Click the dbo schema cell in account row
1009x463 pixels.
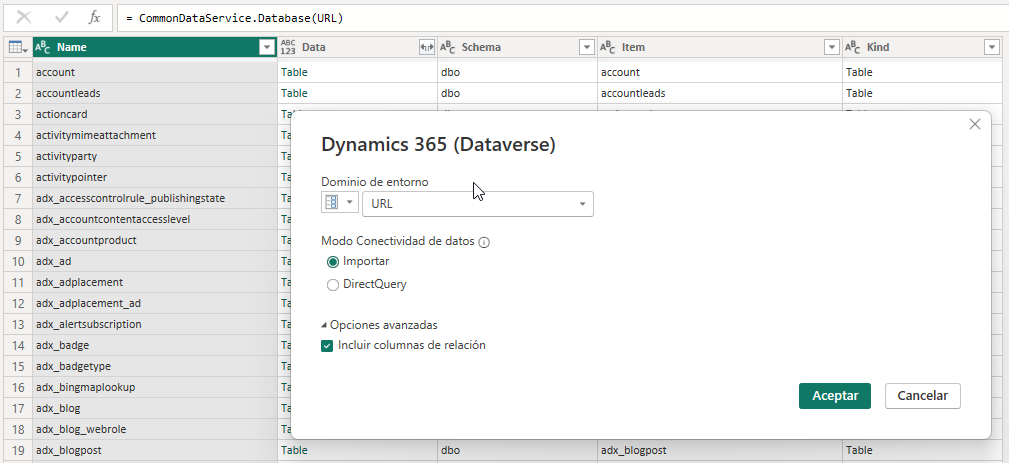pyautogui.click(x=517, y=73)
